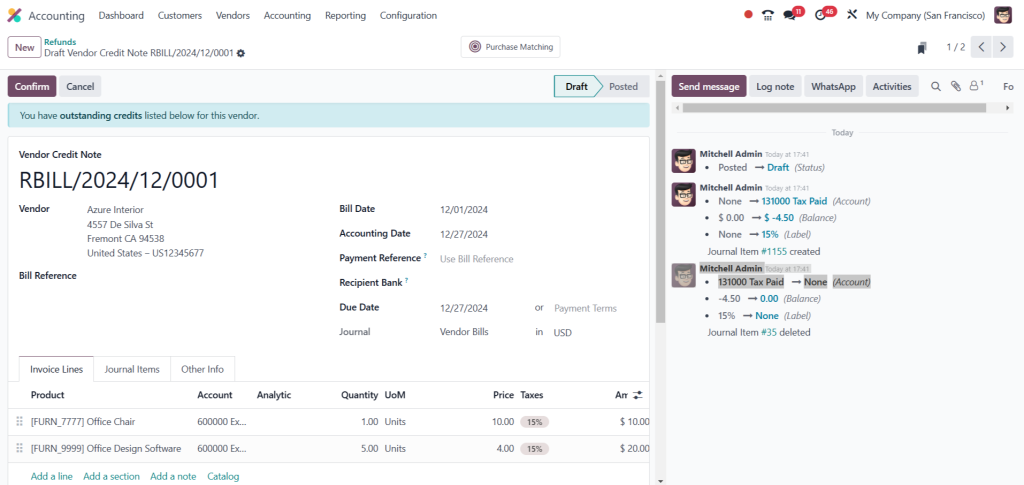Open Journal field Vendor Bills

464,332
